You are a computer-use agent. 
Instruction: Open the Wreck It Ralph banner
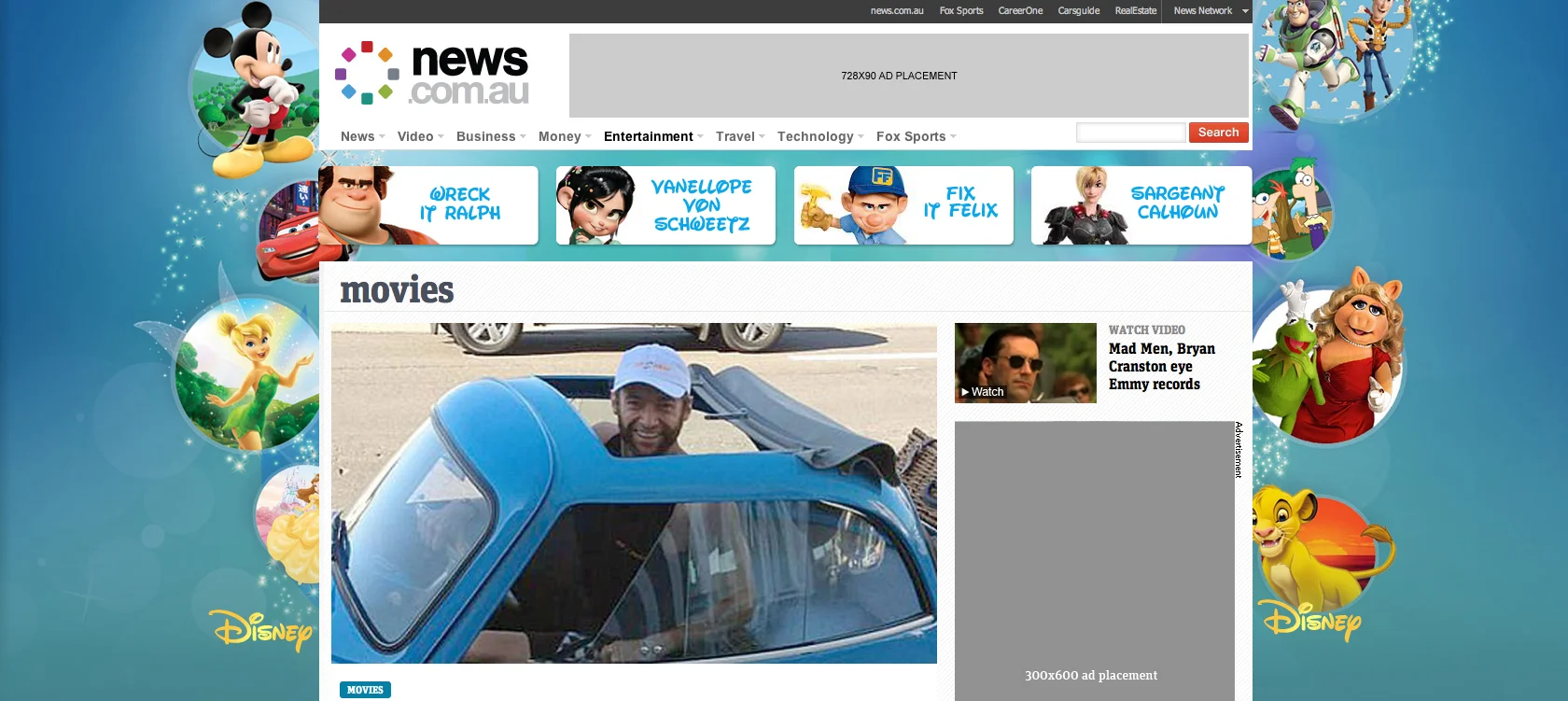[428, 205]
